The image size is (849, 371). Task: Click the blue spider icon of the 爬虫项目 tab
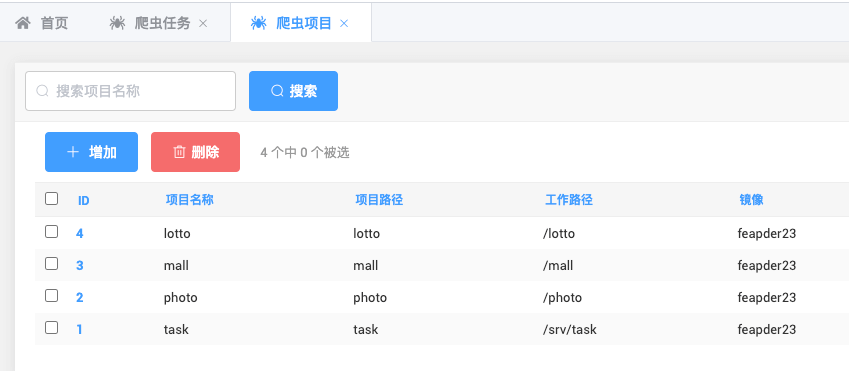click(x=258, y=23)
